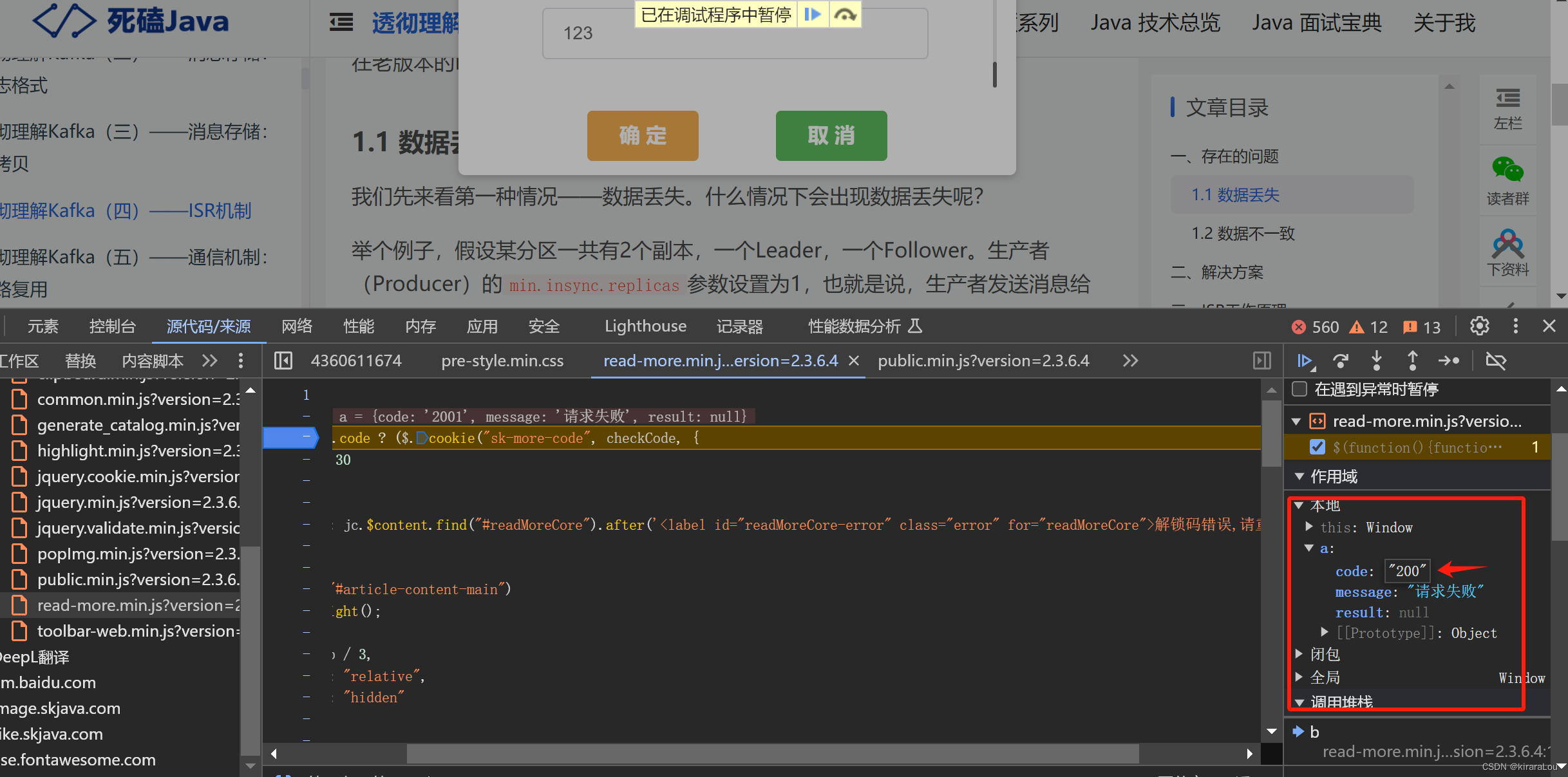Open 理解Kafka（四）ISR机制 article link
Viewport: 1568px width, 777px height.
pos(126,211)
